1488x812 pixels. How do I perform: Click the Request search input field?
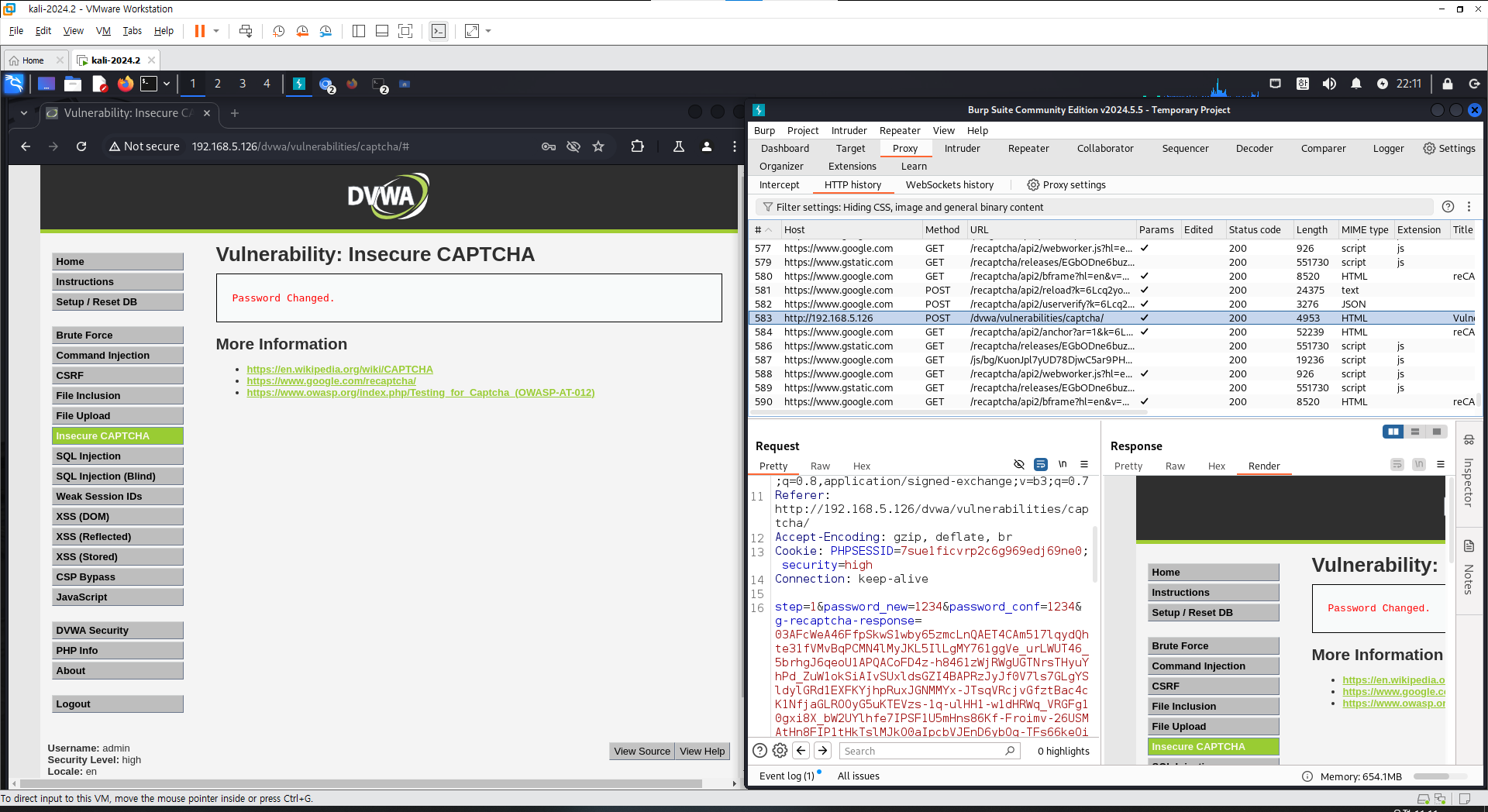922,751
